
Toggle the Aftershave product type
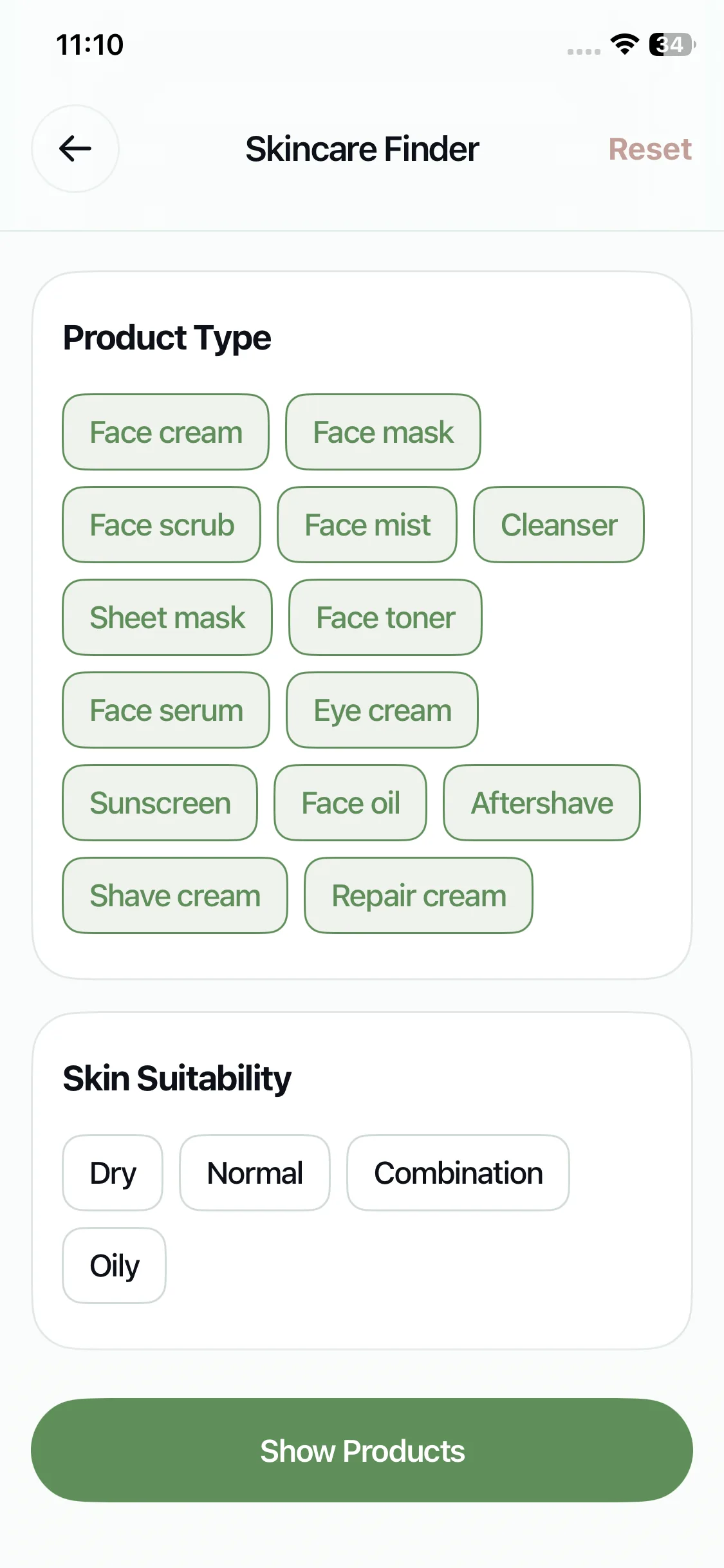[x=542, y=803]
